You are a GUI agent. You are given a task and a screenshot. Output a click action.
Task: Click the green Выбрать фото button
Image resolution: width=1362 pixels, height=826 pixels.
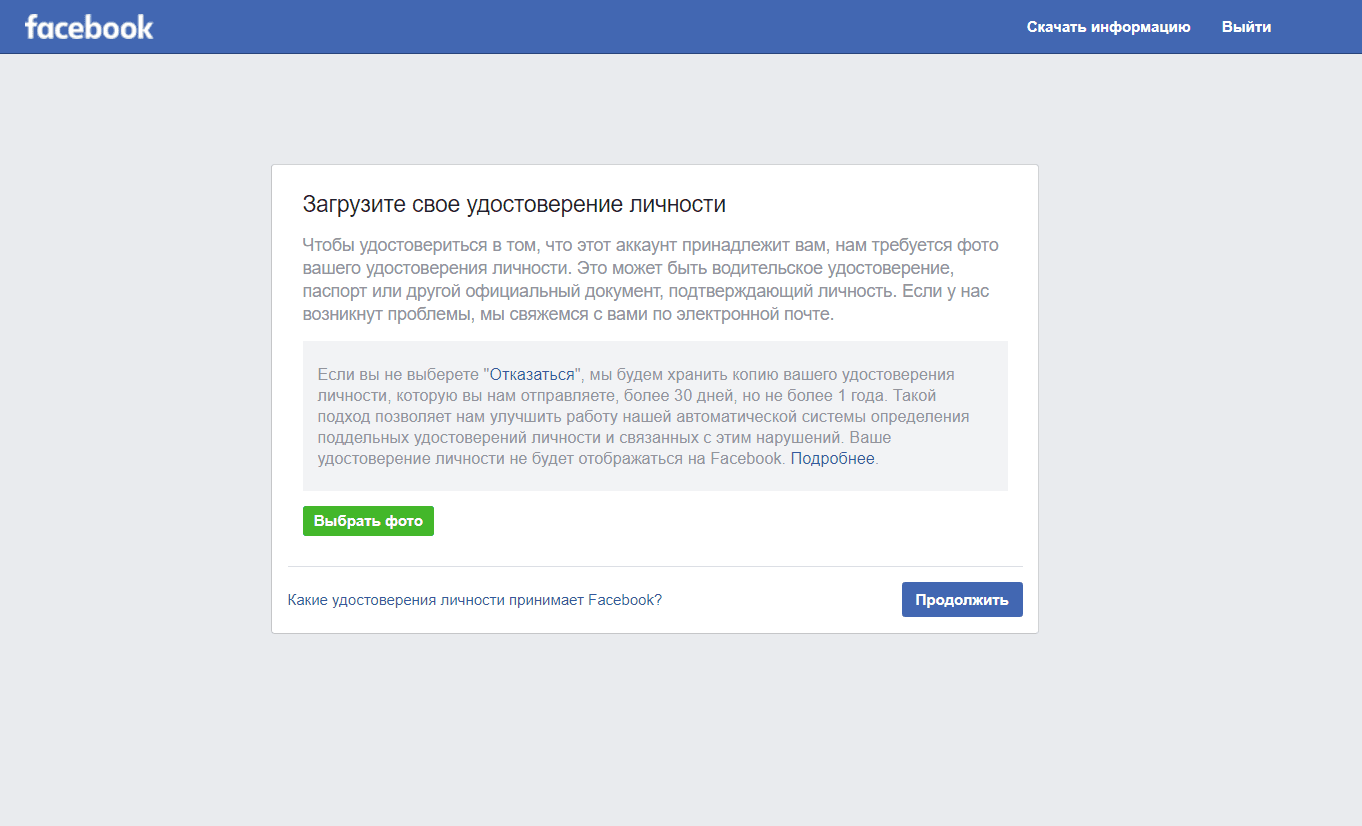pyautogui.click(x=368, y=521)
